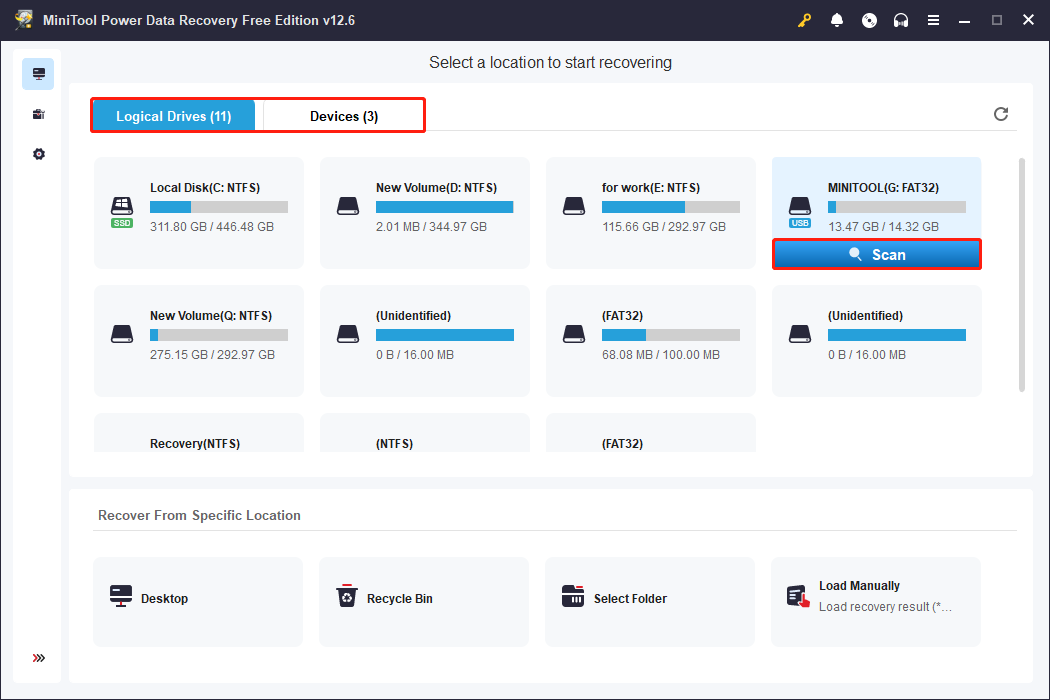The image size is (1050, 700).
Task: Recover from the Desktop location
Action: click(x=198, y=602)
